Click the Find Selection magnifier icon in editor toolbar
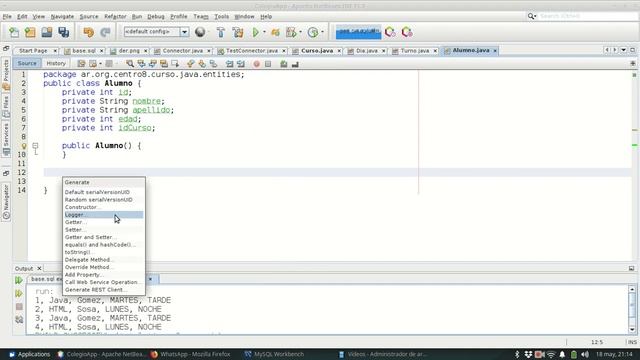This screenshot has width=640, height=360. click(130, 64)
